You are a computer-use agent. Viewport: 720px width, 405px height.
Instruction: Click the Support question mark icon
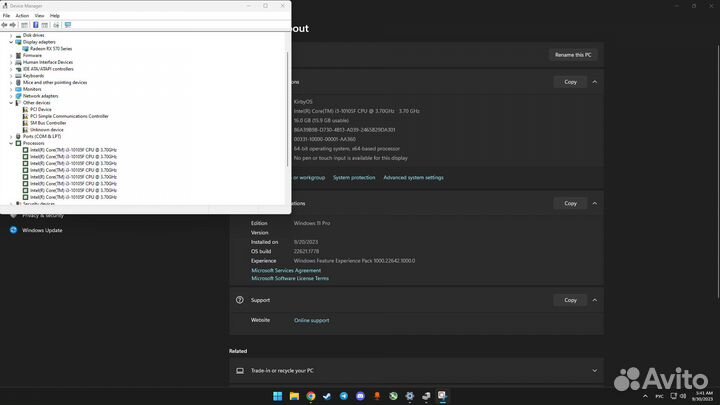pos(240,300)
